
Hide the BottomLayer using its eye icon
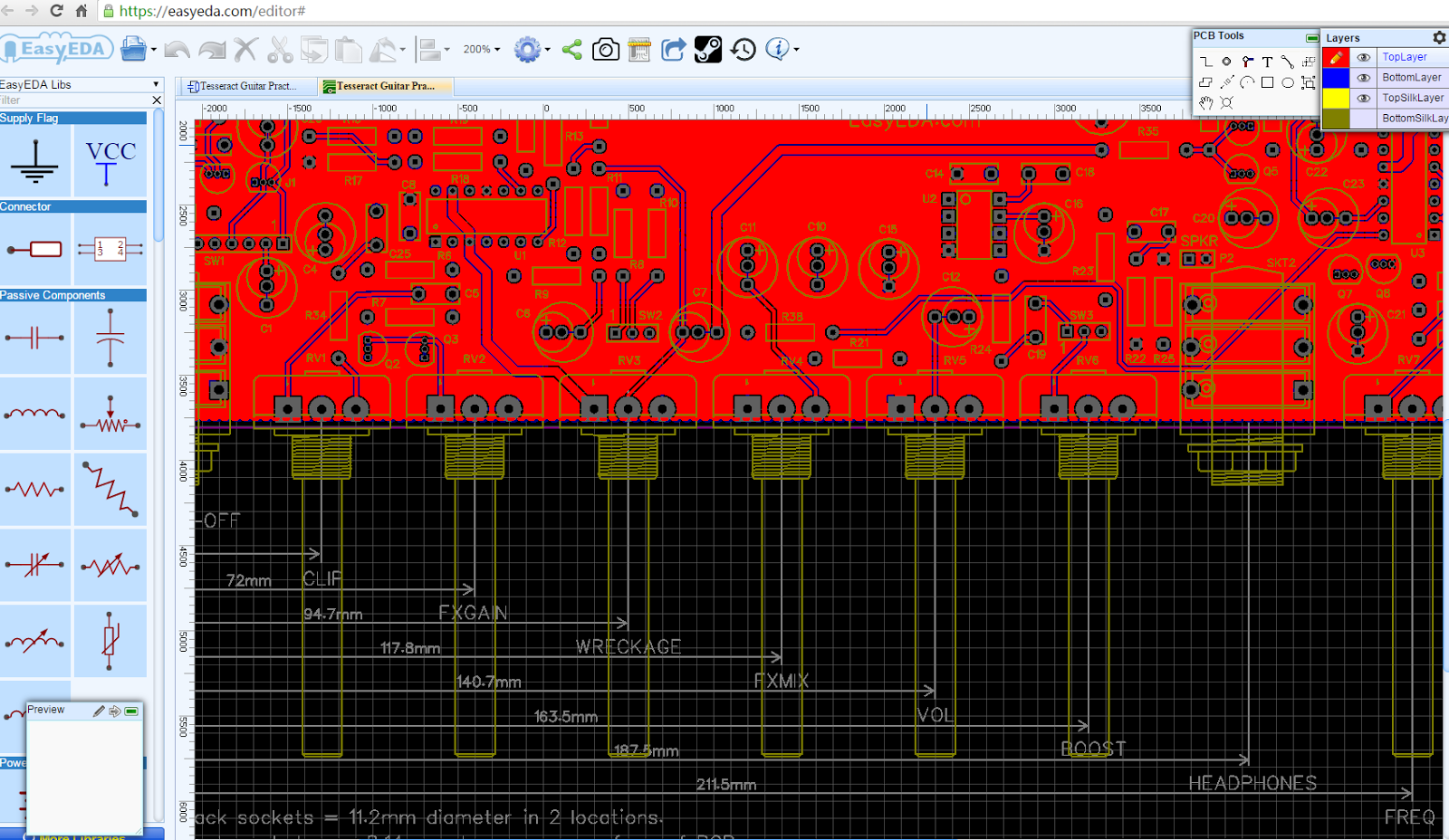point(1365,77)
